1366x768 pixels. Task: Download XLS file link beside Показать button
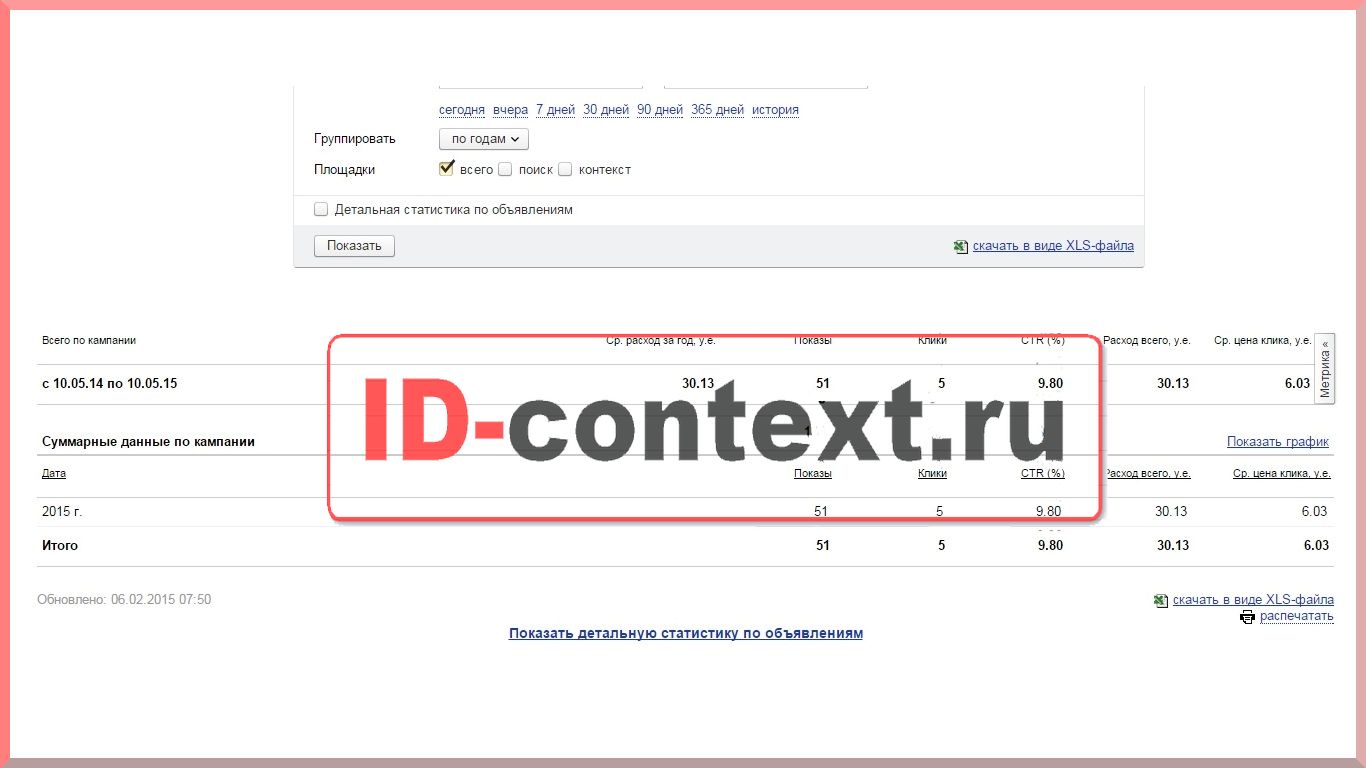(x=1053, y=246)
